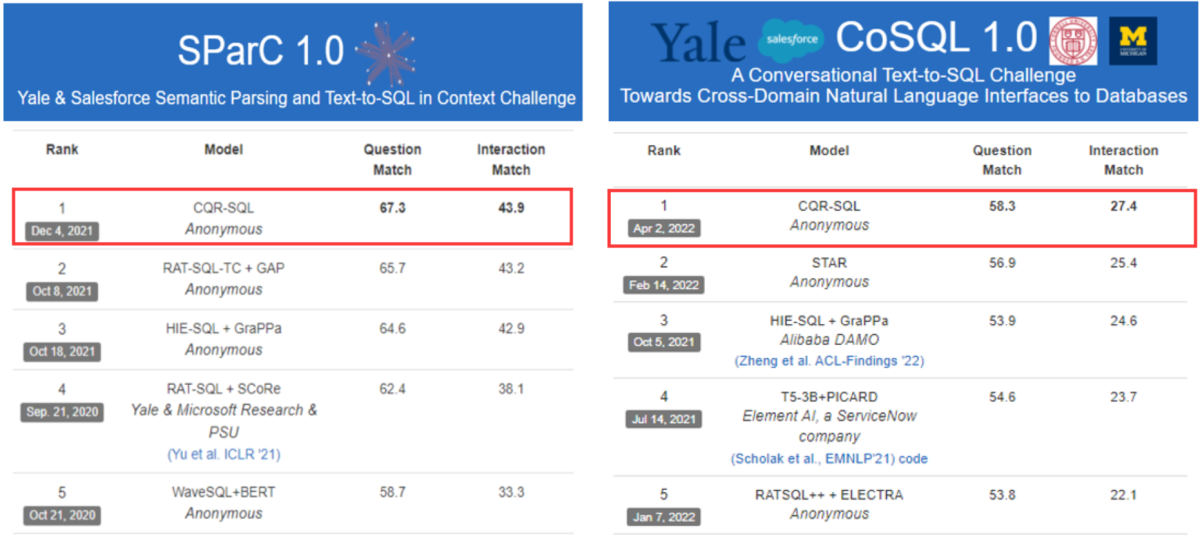Click the Apr 2, 2022 date badge
This screenshot has height=537, width=1200.
(664, 227)
